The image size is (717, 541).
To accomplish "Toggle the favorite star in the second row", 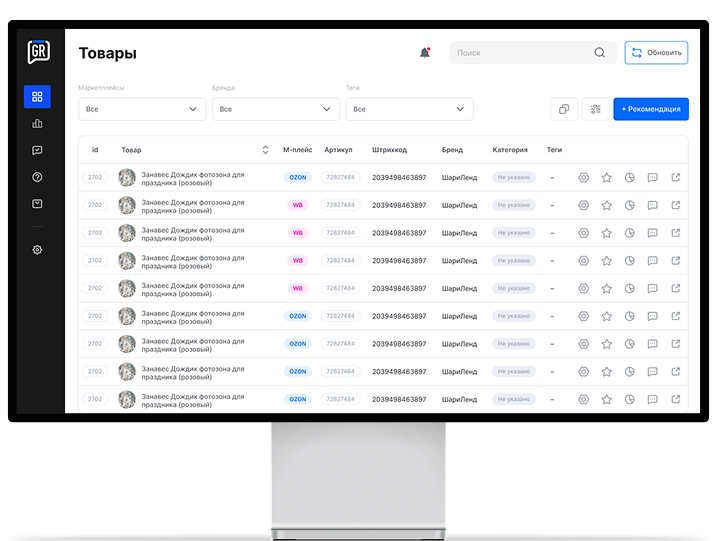I will pyautogui.click(x=606, y=205).
